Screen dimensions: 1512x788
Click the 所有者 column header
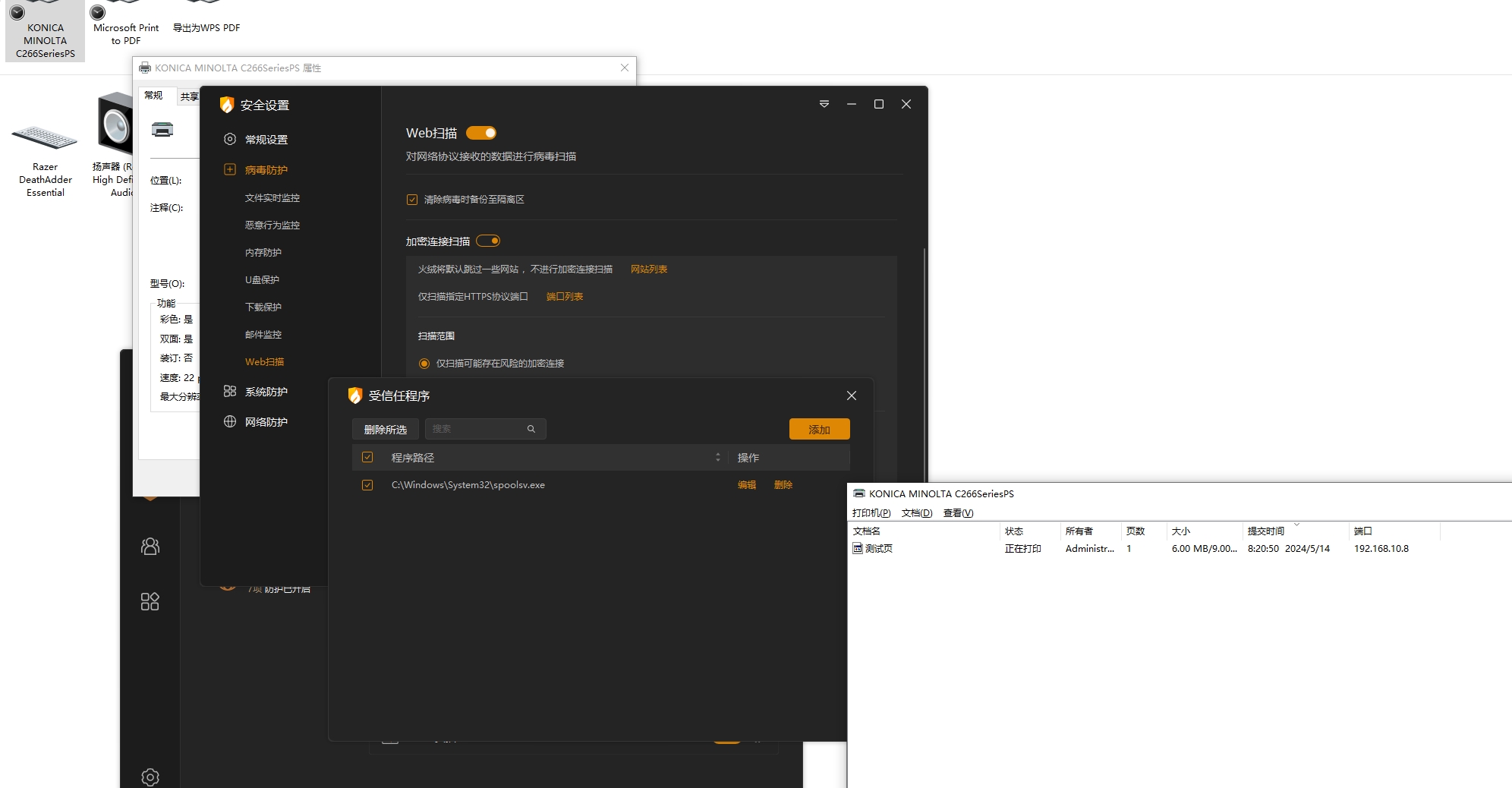(1091, 531)
